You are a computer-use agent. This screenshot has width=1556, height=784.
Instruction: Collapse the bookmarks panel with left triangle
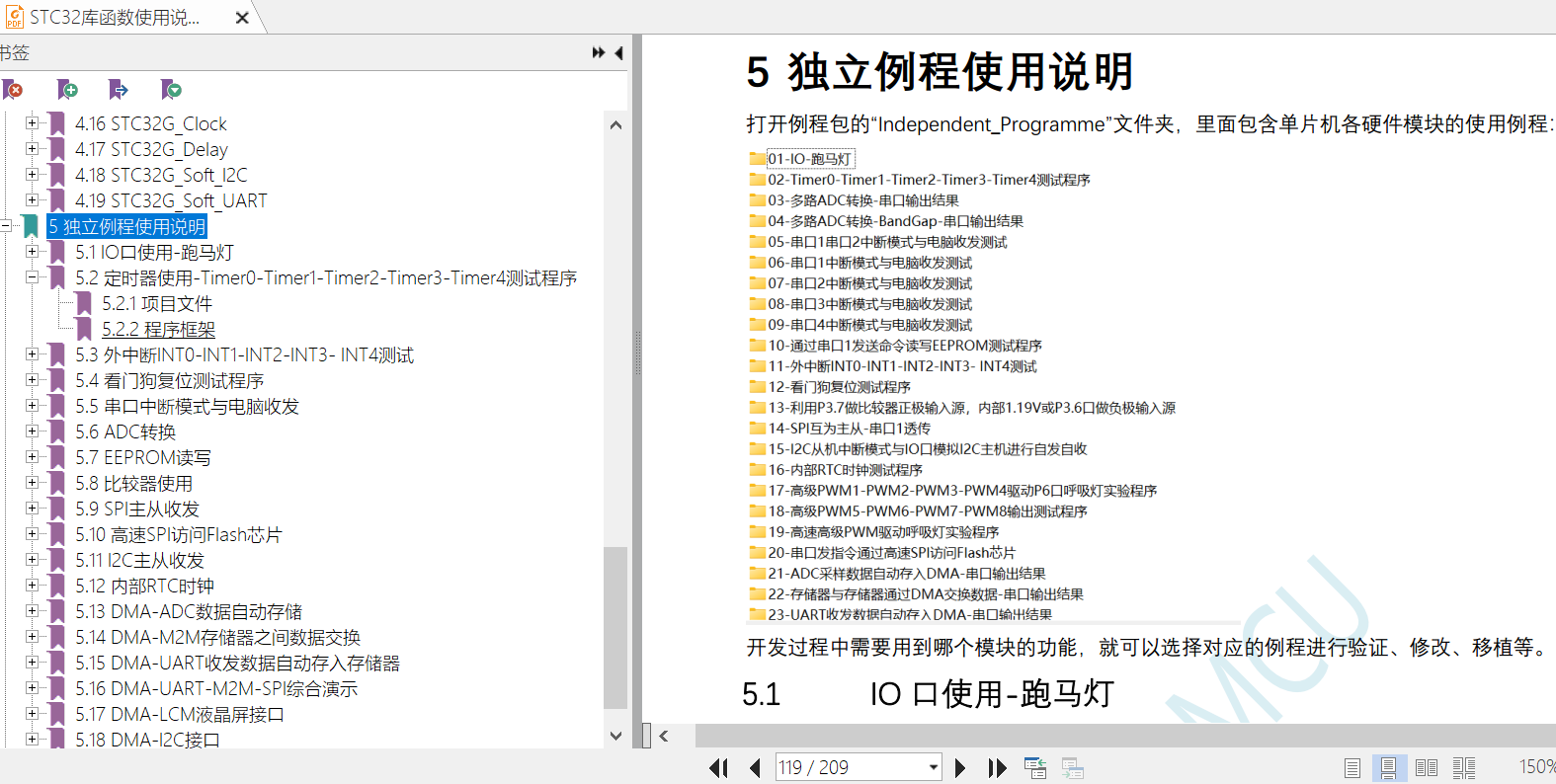619,52
